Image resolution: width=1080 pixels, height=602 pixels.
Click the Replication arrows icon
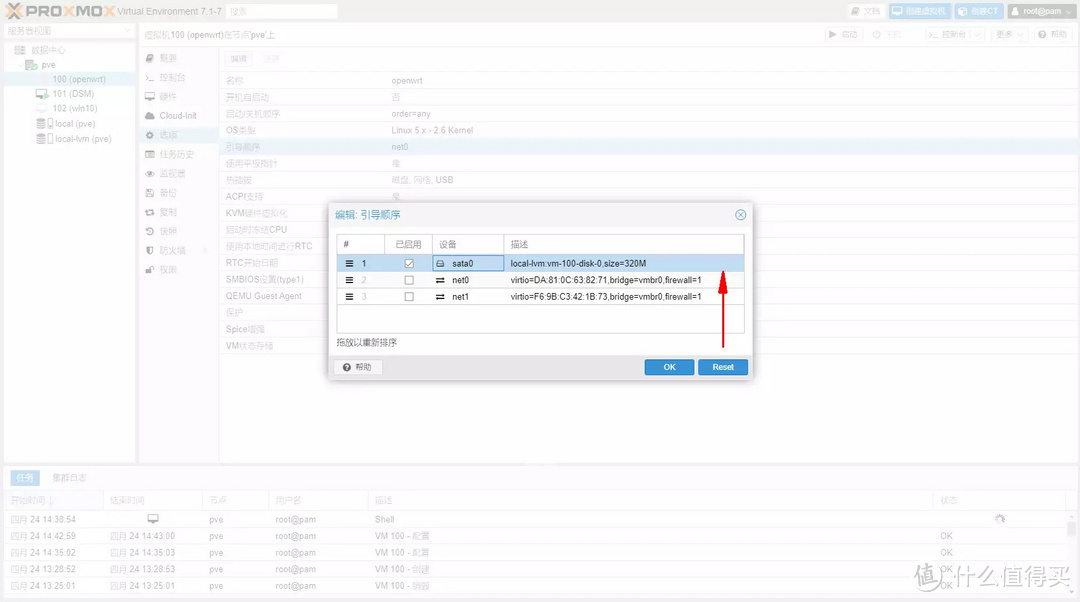[x=149, y=212]
